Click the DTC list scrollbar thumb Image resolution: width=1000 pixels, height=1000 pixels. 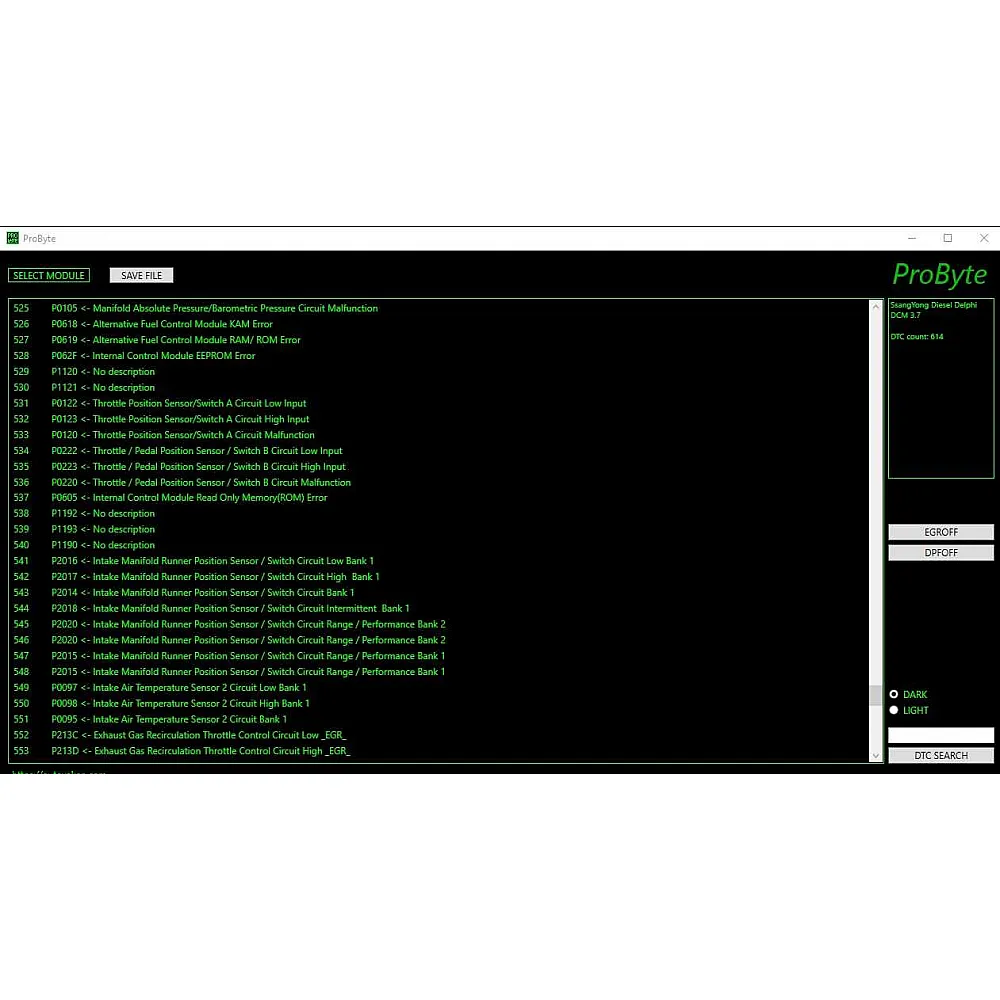click(x=876, y=695)
